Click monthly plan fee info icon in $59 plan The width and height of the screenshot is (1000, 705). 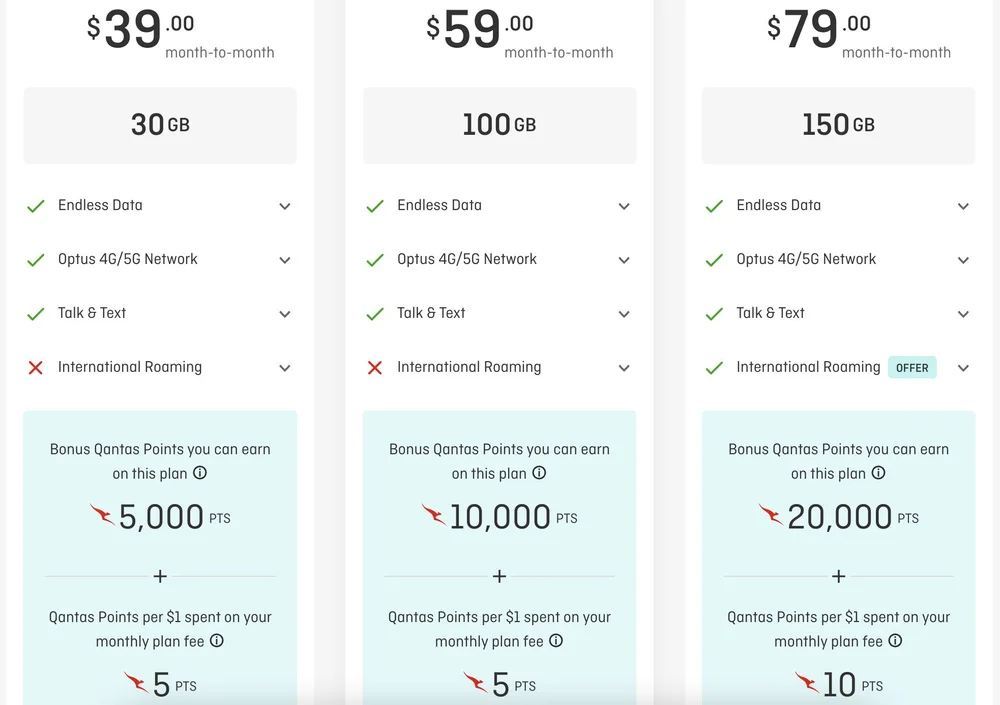556,641
